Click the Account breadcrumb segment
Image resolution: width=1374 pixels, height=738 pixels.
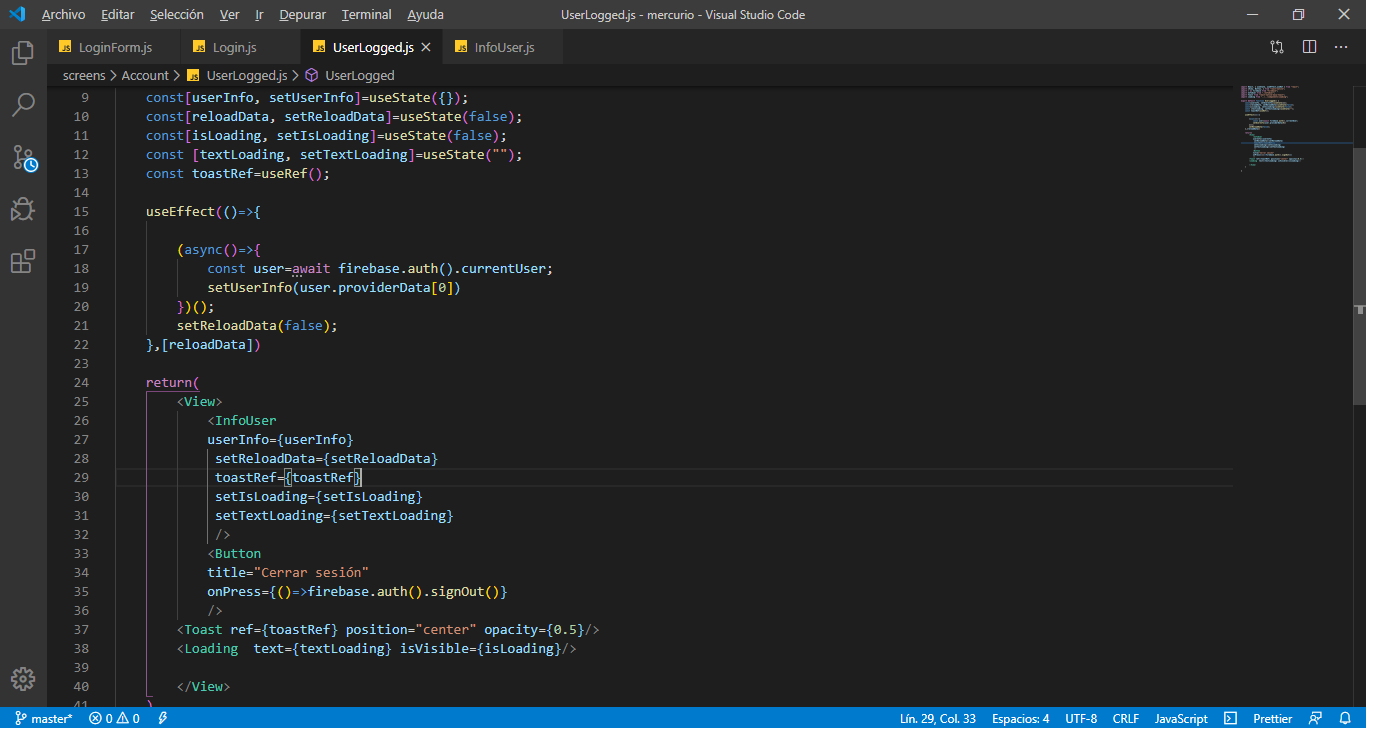(x=145, y=75)
